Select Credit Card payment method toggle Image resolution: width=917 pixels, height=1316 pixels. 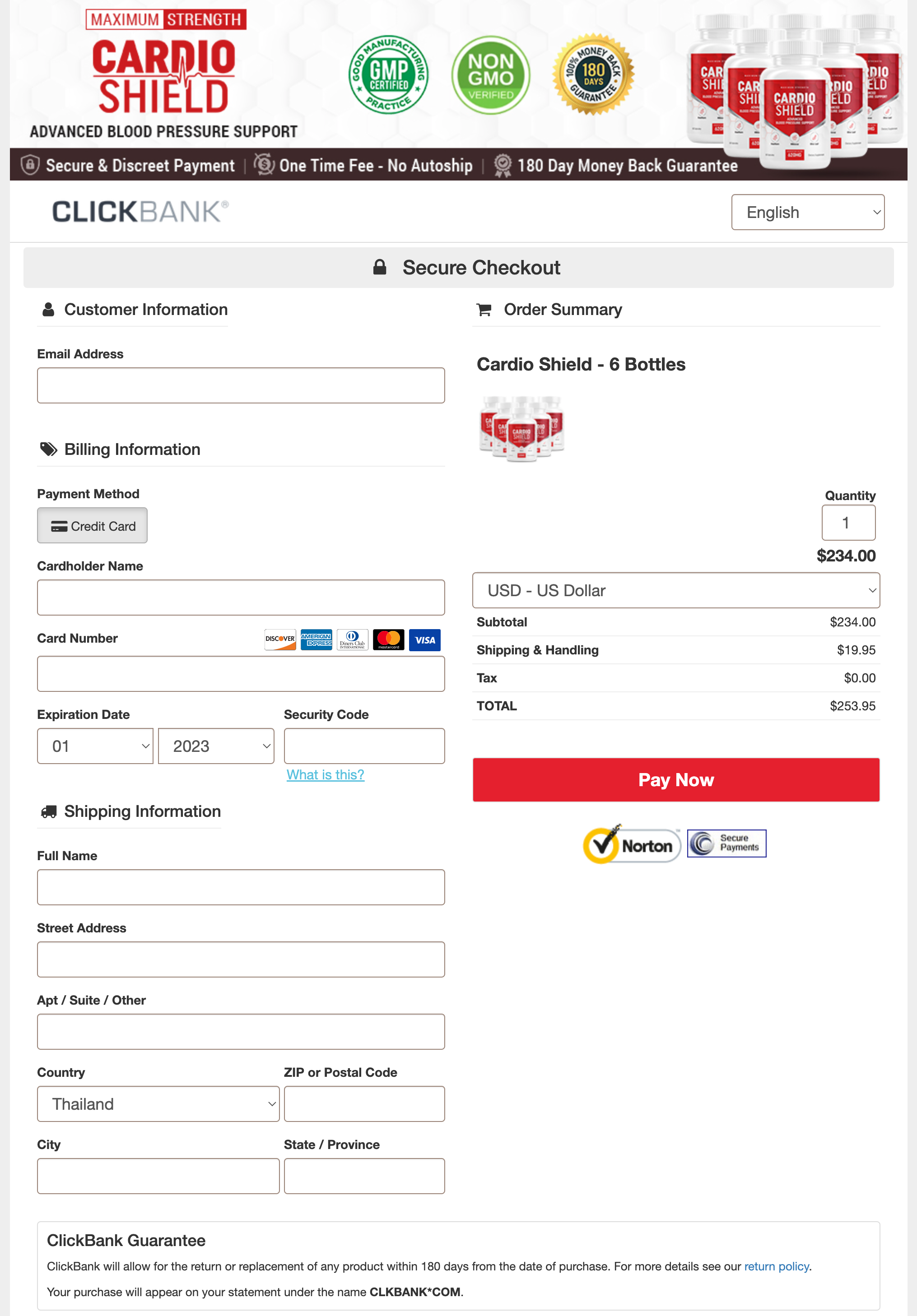click(92, 525)
